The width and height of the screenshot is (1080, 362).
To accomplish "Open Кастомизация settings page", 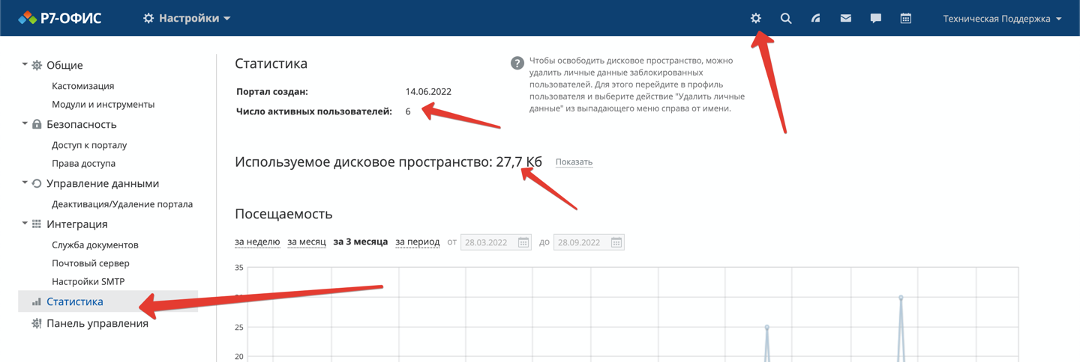I will (x=83, y=86).
